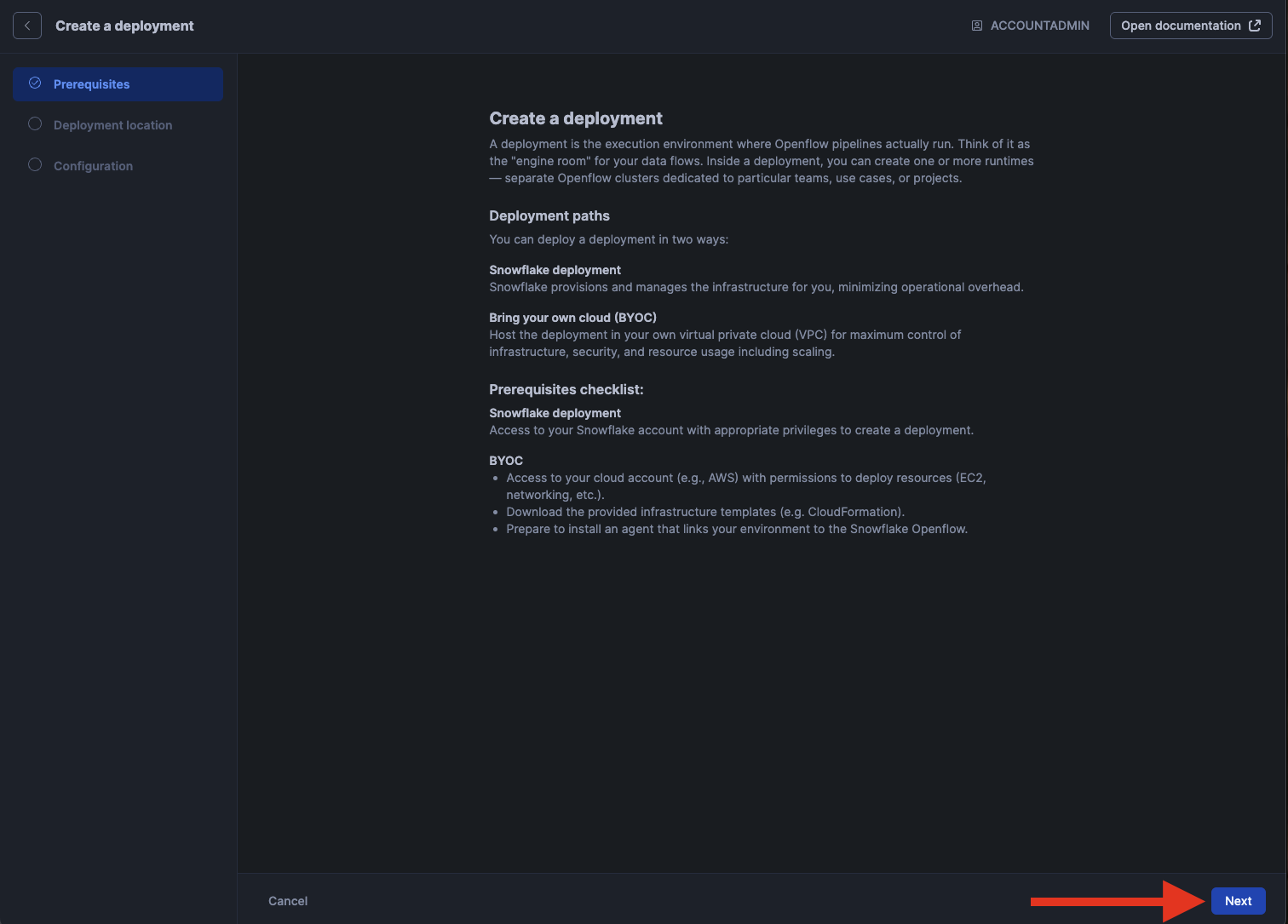The image size is (1288, 924).
Task: Click the role badge icon beside ACCOUNTADMIN
Action: [x=977, y=26]
